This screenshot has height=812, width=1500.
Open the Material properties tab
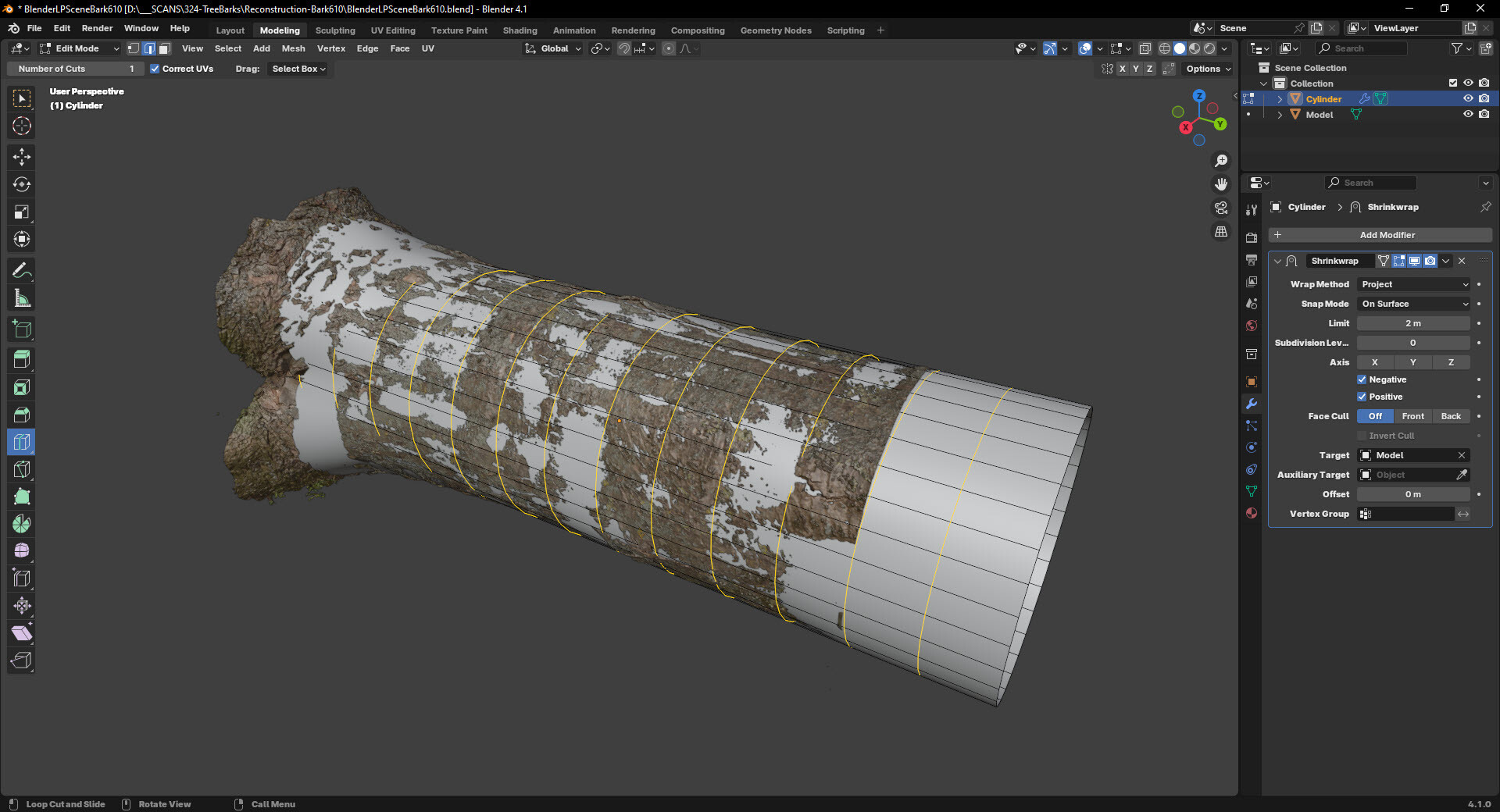pyautogui.click(x=1252, y=513)
